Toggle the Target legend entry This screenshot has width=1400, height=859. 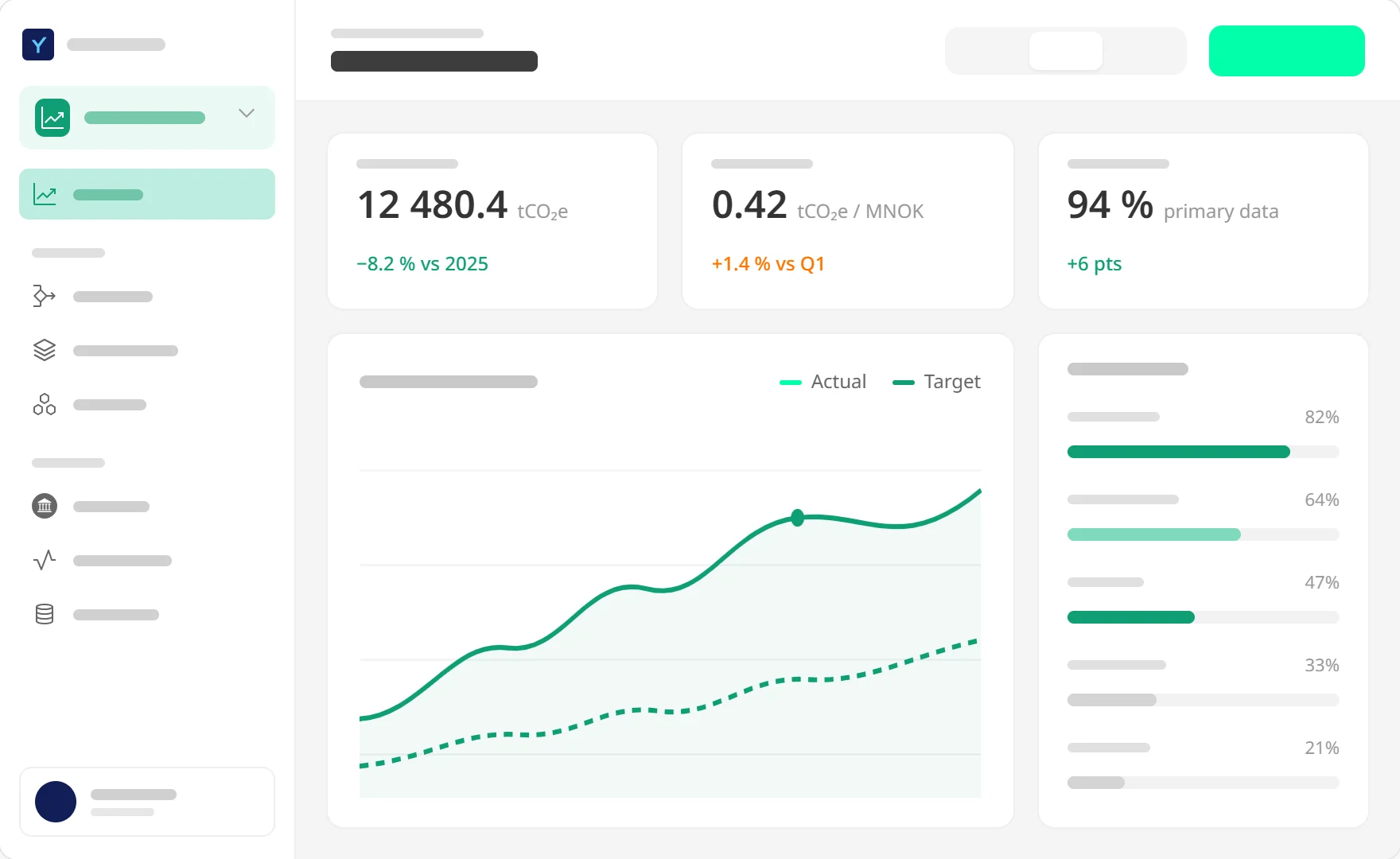[x=936, y=382]
